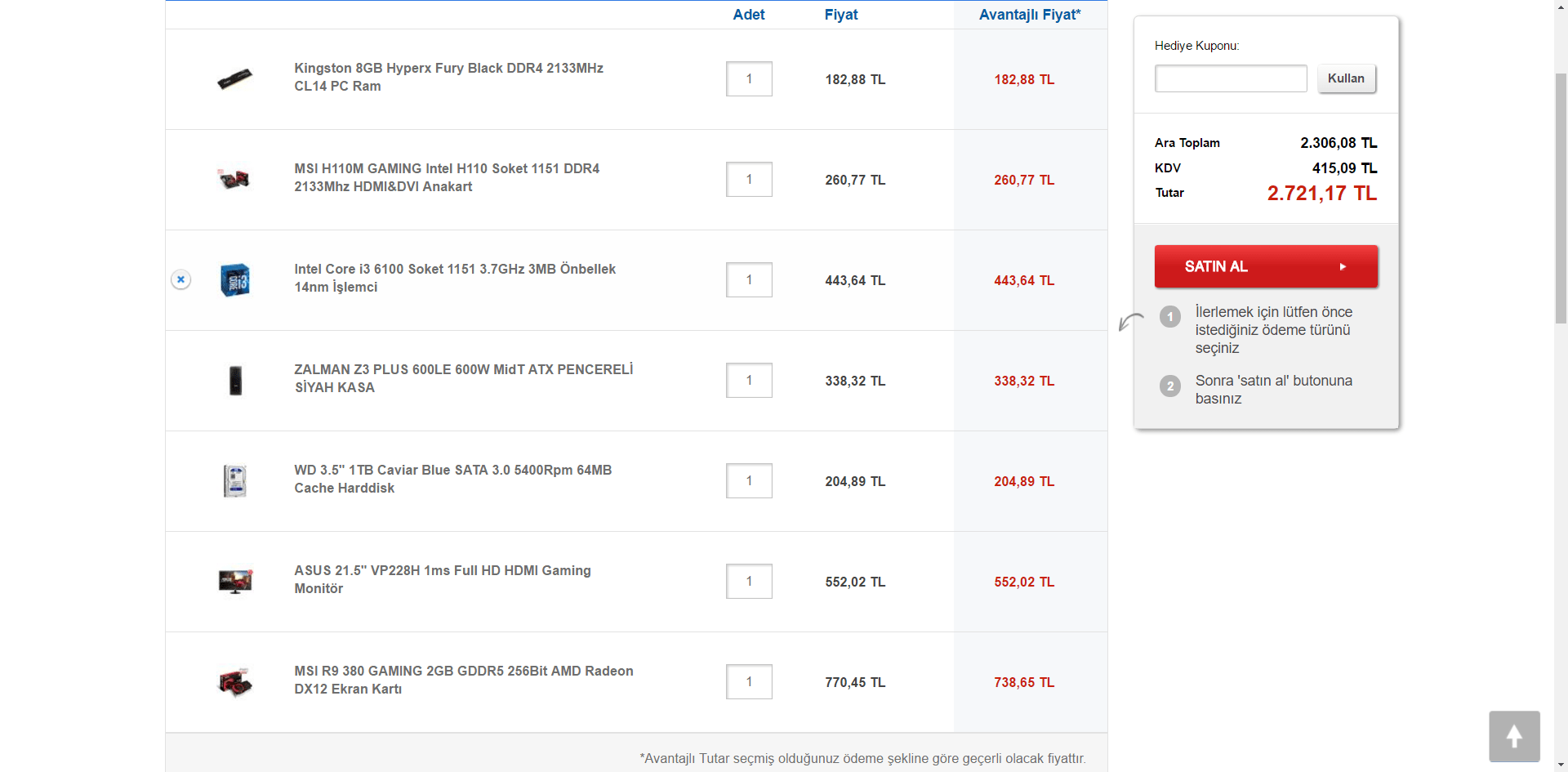Open the WD 1TB Caviar Blue product link
Viewport: 1568px width, 772px height.
[452, 479]
